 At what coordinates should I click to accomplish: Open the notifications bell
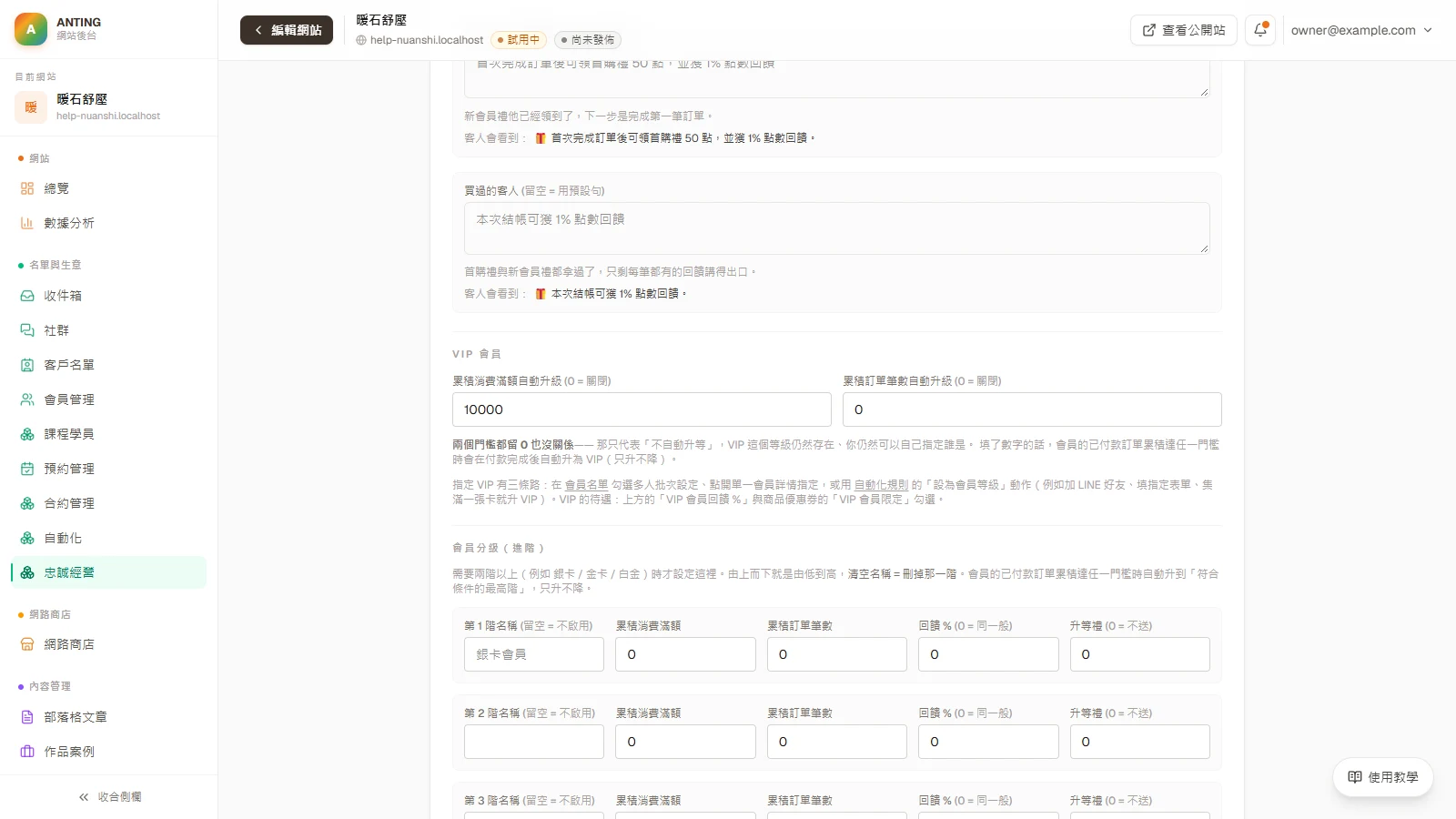pos(1260,30)
